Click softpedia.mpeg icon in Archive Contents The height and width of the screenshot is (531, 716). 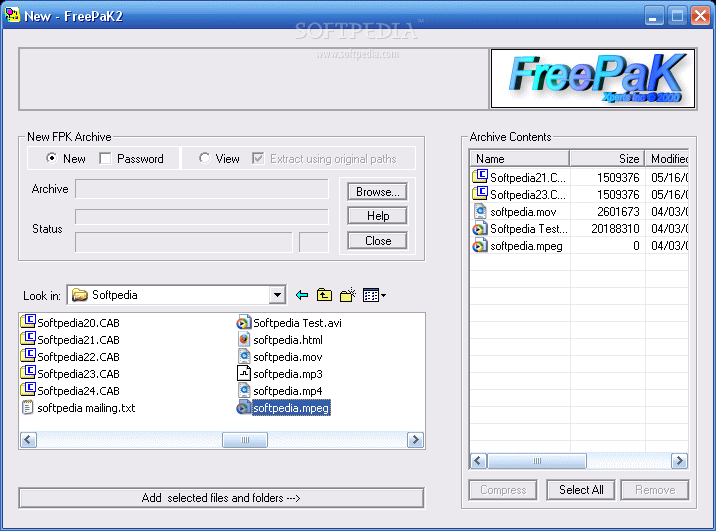tap(480, 245)
